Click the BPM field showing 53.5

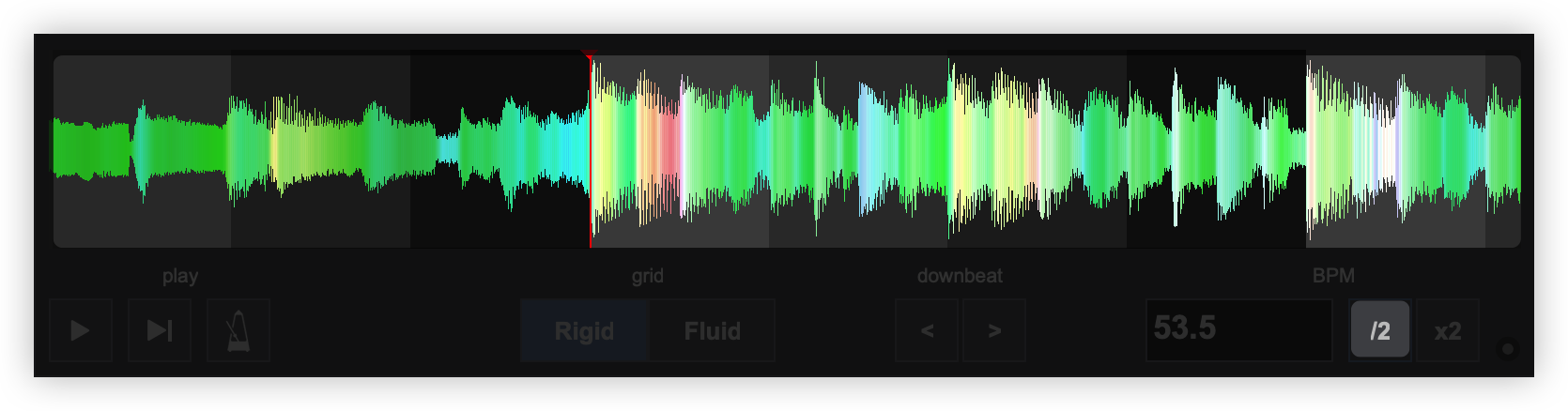[1238, 330]
